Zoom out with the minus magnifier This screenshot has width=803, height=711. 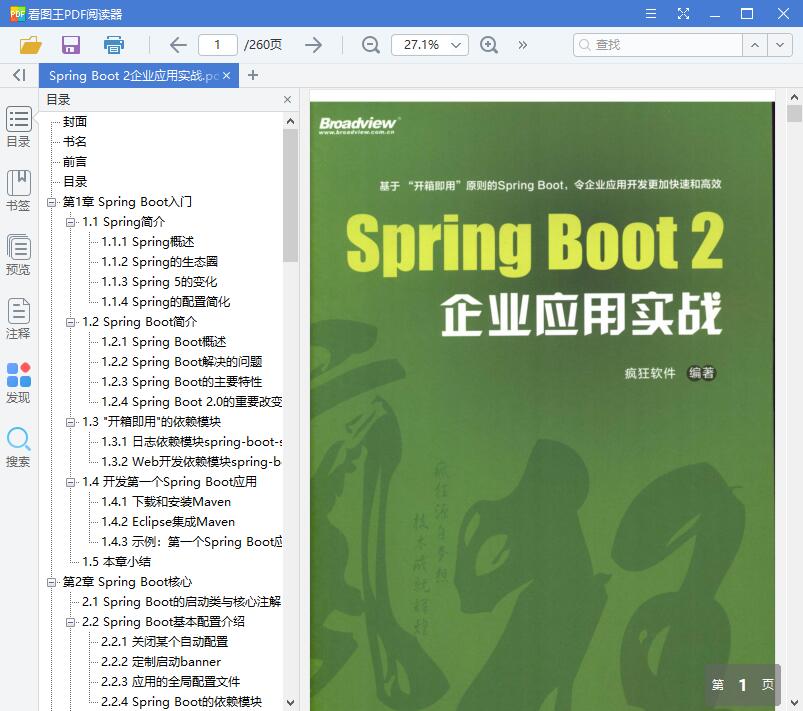click(370, 45)
